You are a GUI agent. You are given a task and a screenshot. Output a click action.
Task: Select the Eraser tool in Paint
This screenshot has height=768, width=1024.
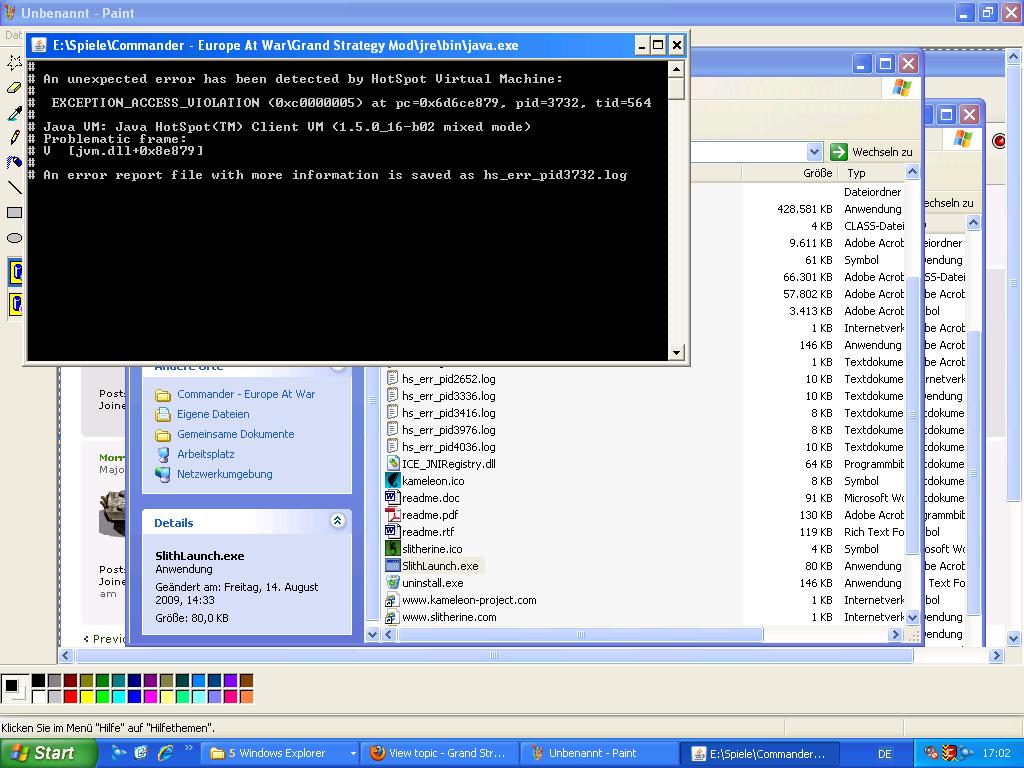(14, 88)
